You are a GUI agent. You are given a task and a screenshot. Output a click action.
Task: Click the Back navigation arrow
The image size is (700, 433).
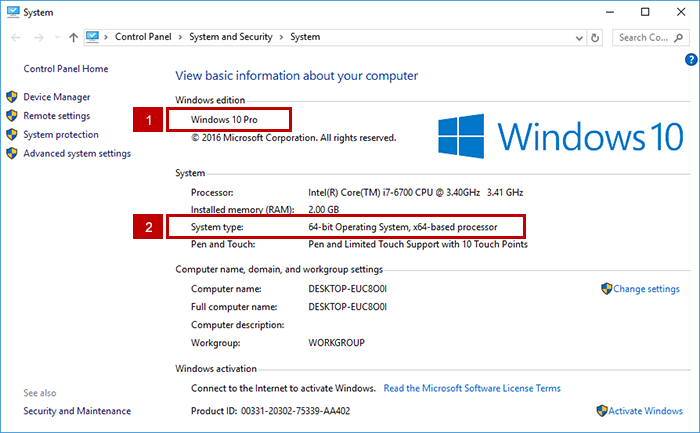click(16, 37)
